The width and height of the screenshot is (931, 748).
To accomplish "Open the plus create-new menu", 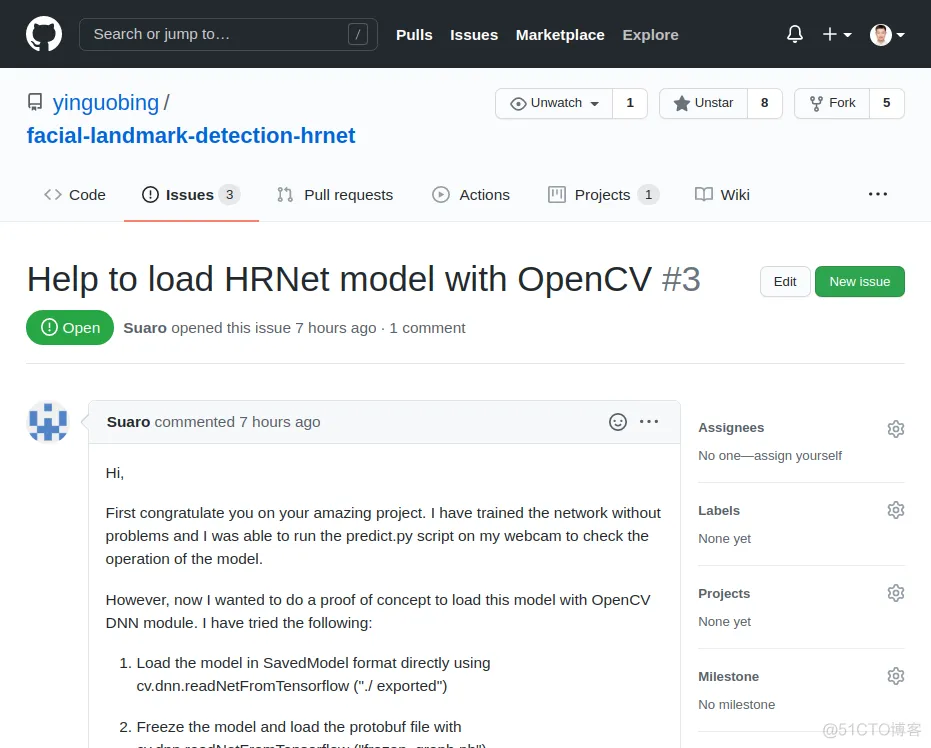I will click(837, 34).
